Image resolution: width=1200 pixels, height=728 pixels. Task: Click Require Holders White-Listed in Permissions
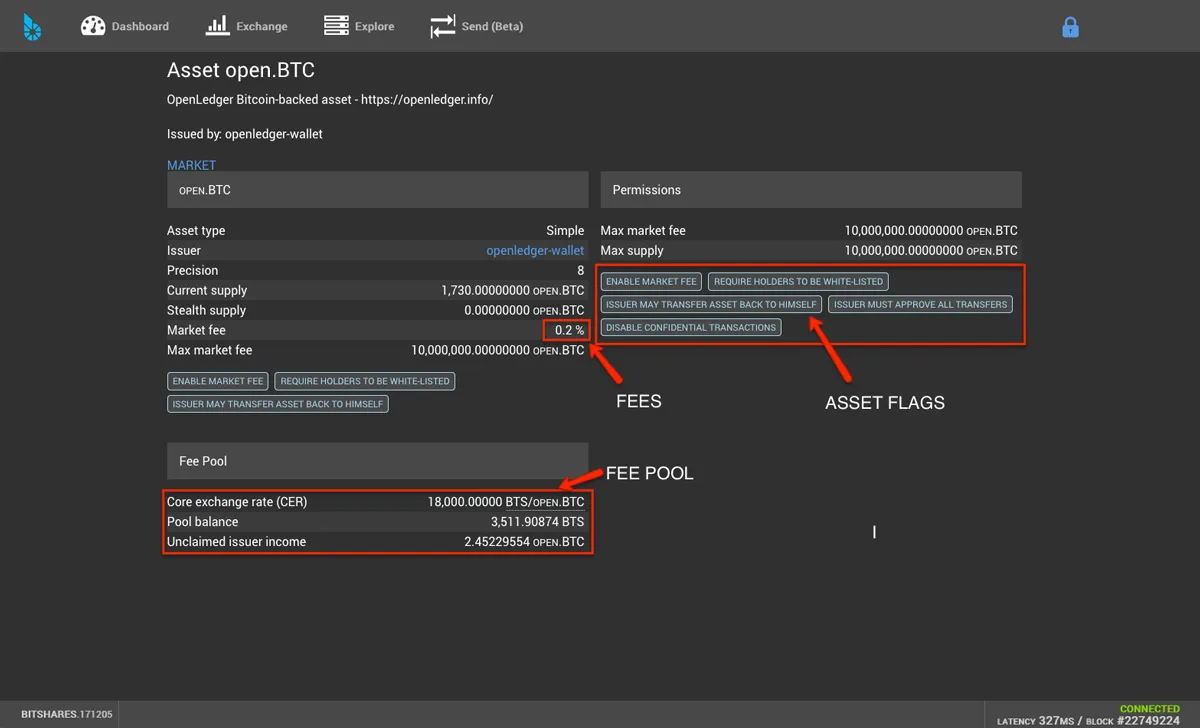(x=798, y=281)
